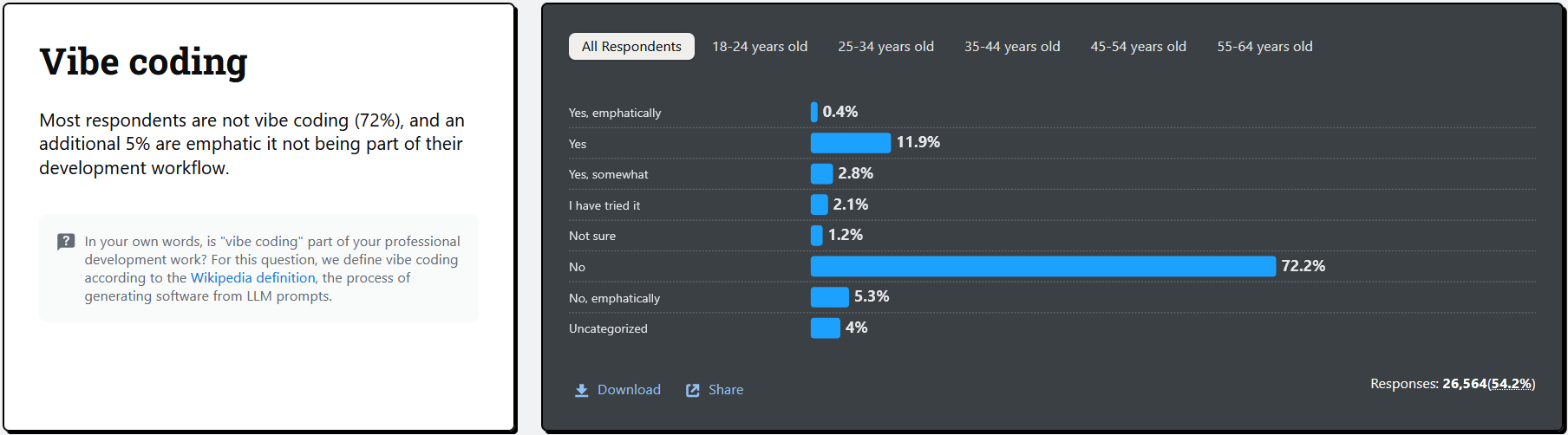Click the question mark speech bubble icon
This screenshot has width=1568, height=435.
pos(66,242)
